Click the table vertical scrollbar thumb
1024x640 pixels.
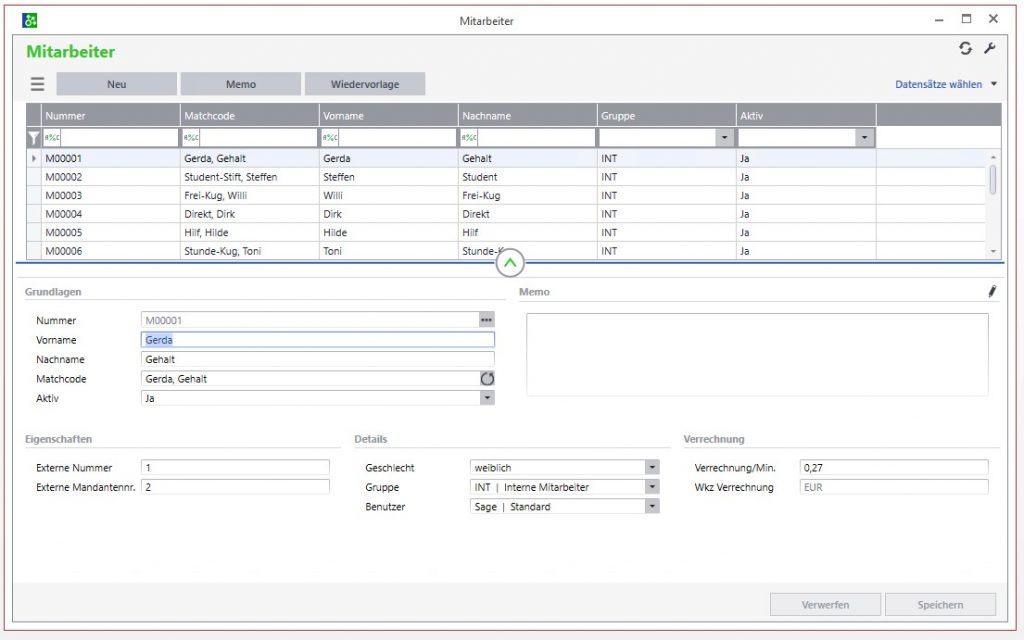(993, 179)
